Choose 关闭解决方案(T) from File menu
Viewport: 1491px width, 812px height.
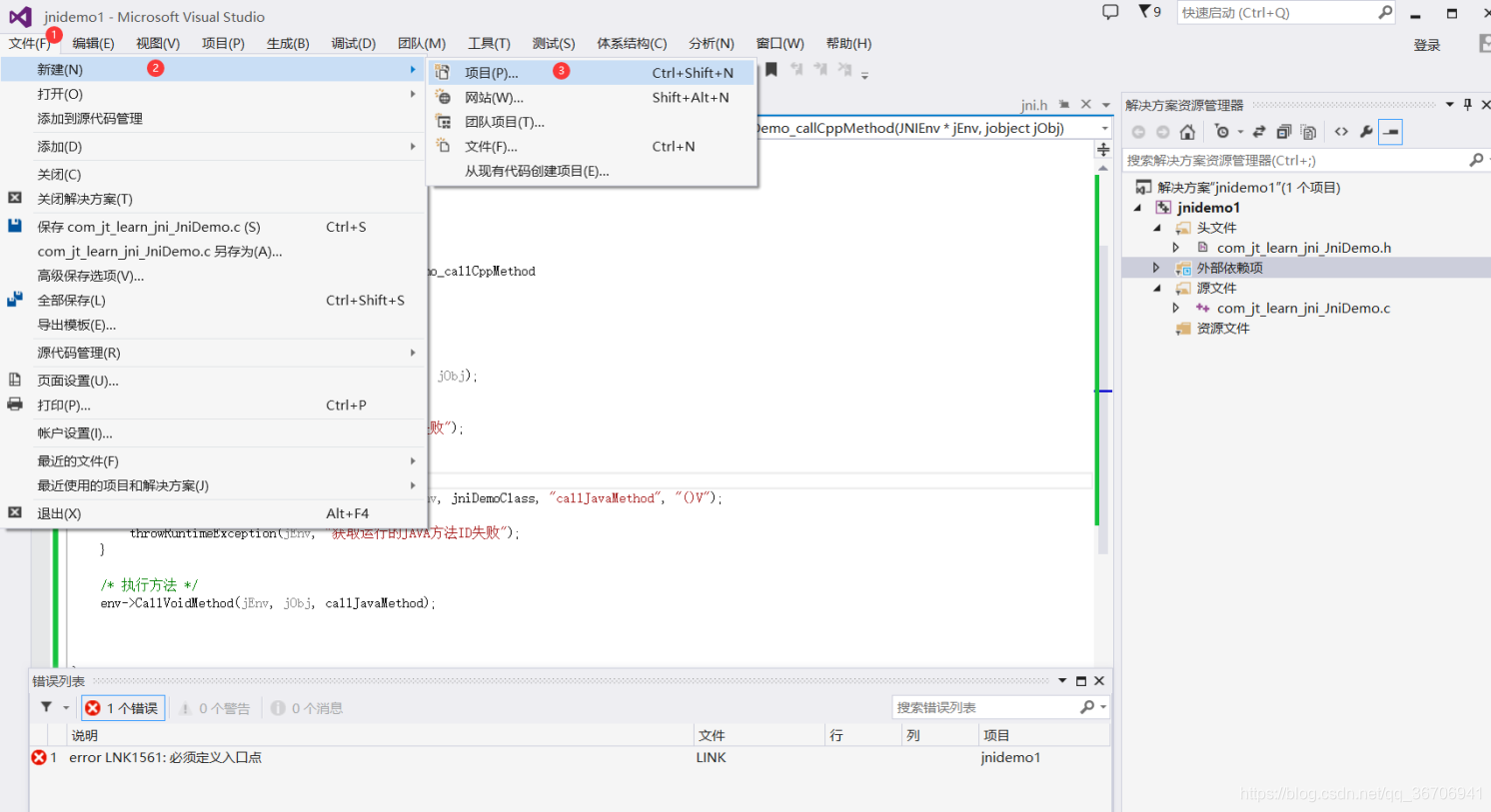(214, 199)
